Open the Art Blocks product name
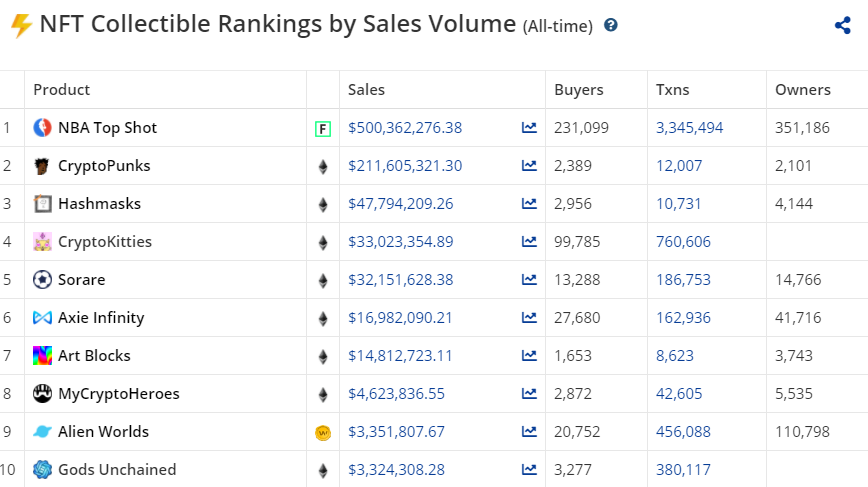This screenshot has height=487, width=868. pos(94,356)
